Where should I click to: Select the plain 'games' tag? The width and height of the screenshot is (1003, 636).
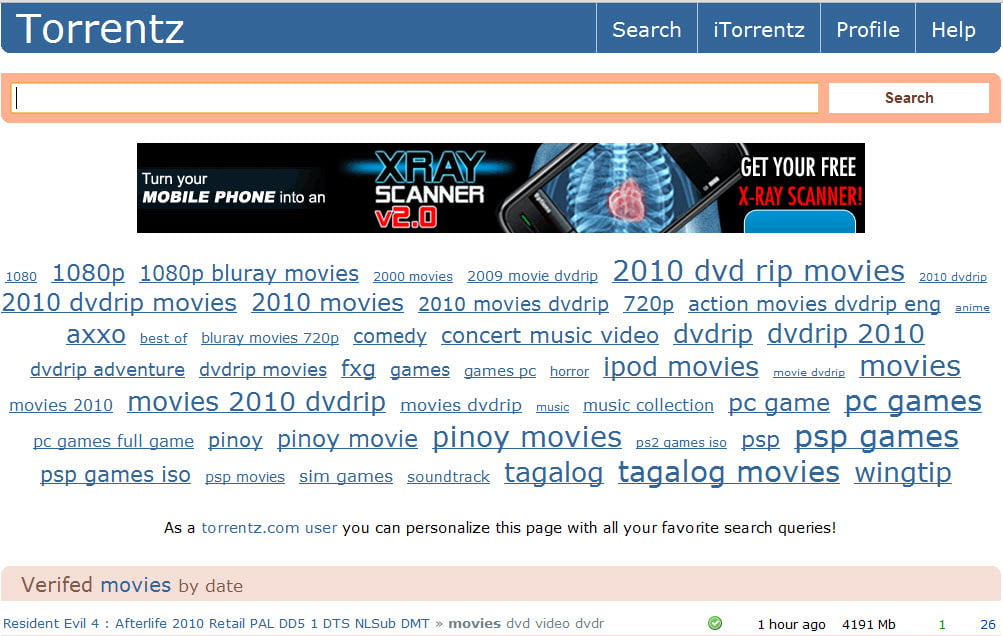coord(420,370)
